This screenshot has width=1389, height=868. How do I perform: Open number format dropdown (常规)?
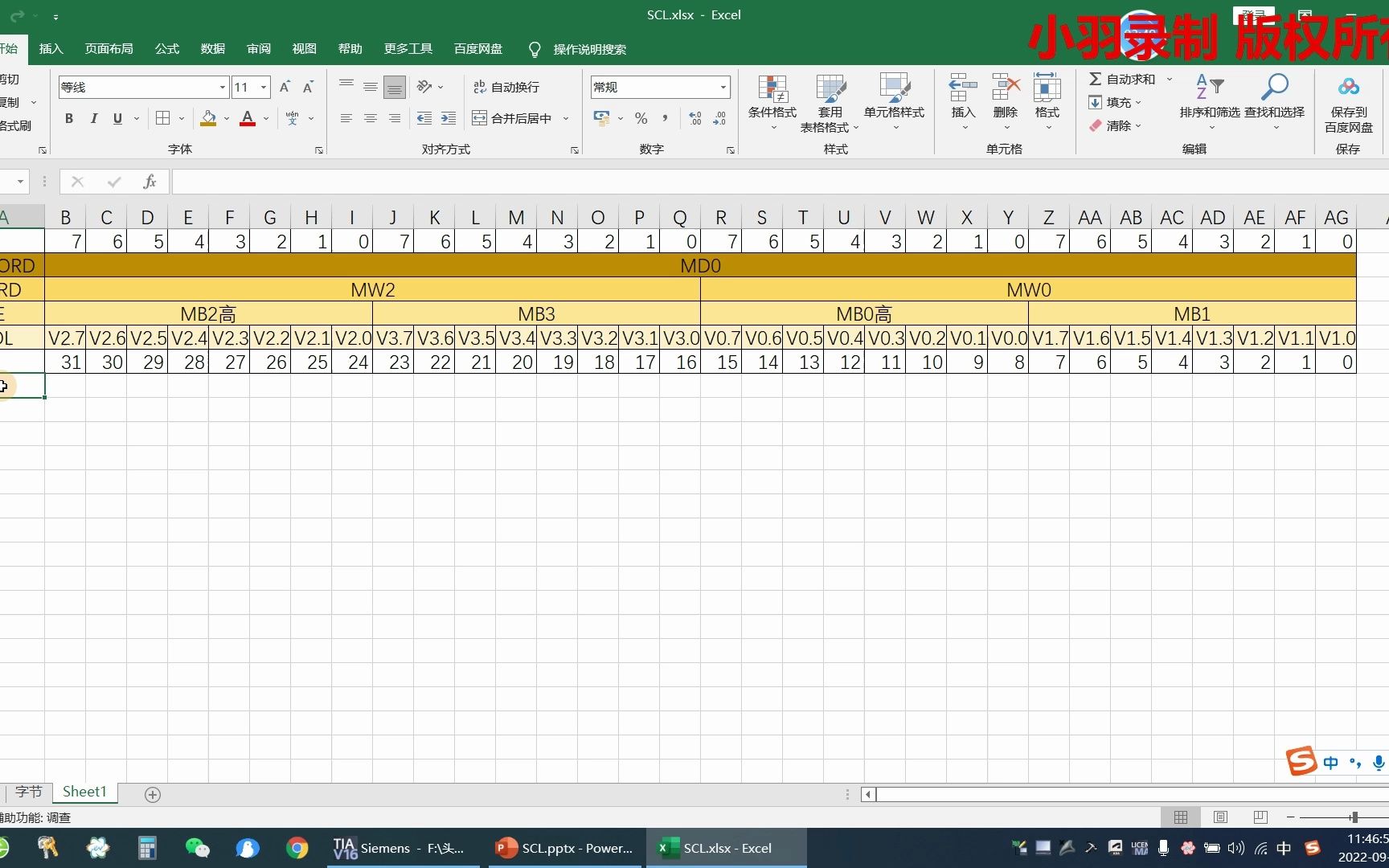(x=723, y=87)
